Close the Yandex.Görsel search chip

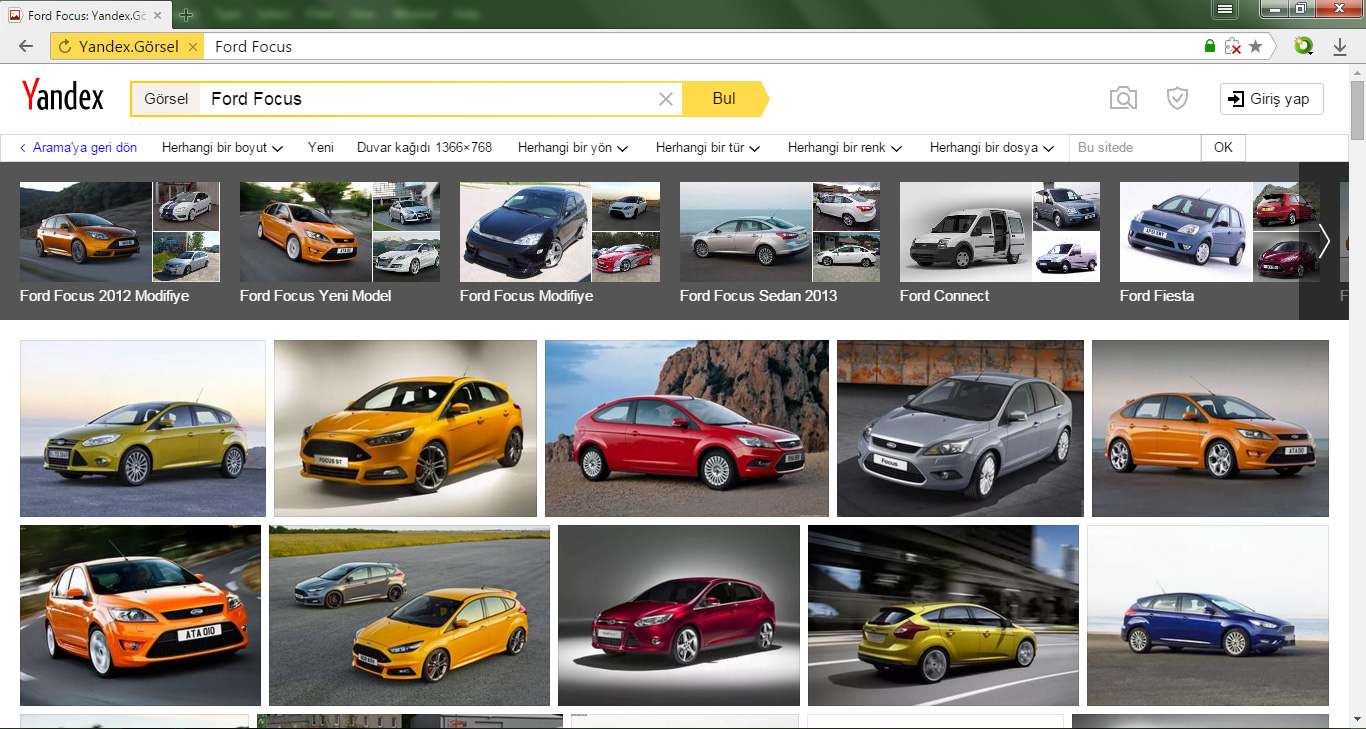(193, 46)
